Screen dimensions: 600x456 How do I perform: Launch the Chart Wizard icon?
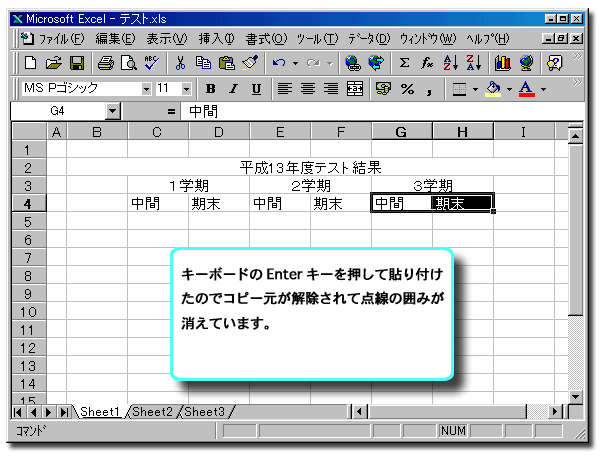502,63
